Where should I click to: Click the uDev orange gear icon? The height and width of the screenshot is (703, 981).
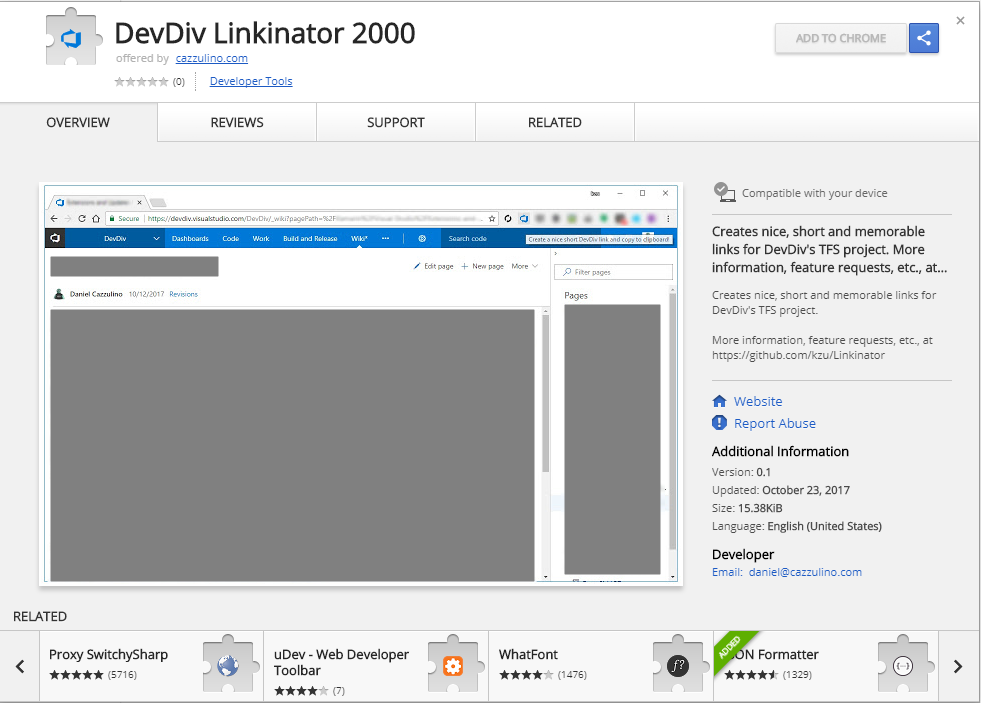coord(452,665)
